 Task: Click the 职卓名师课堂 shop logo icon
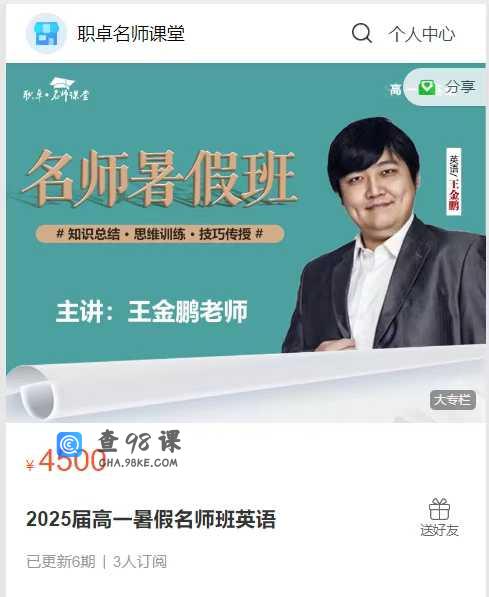coord(46,34)
